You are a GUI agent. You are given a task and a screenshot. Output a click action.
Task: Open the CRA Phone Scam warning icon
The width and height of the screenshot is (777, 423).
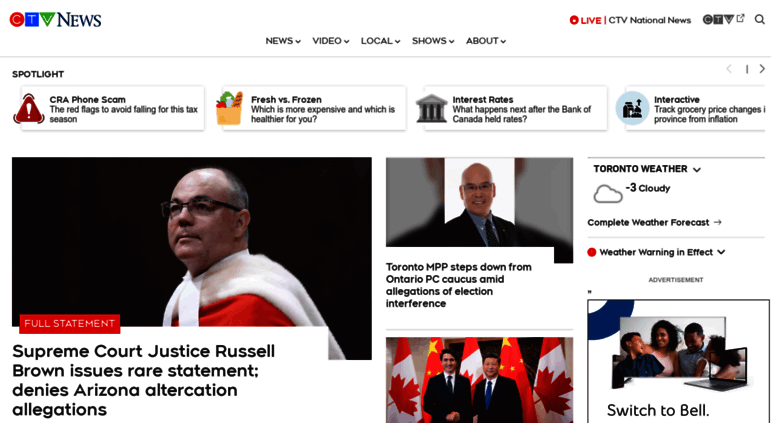(29, 108)
